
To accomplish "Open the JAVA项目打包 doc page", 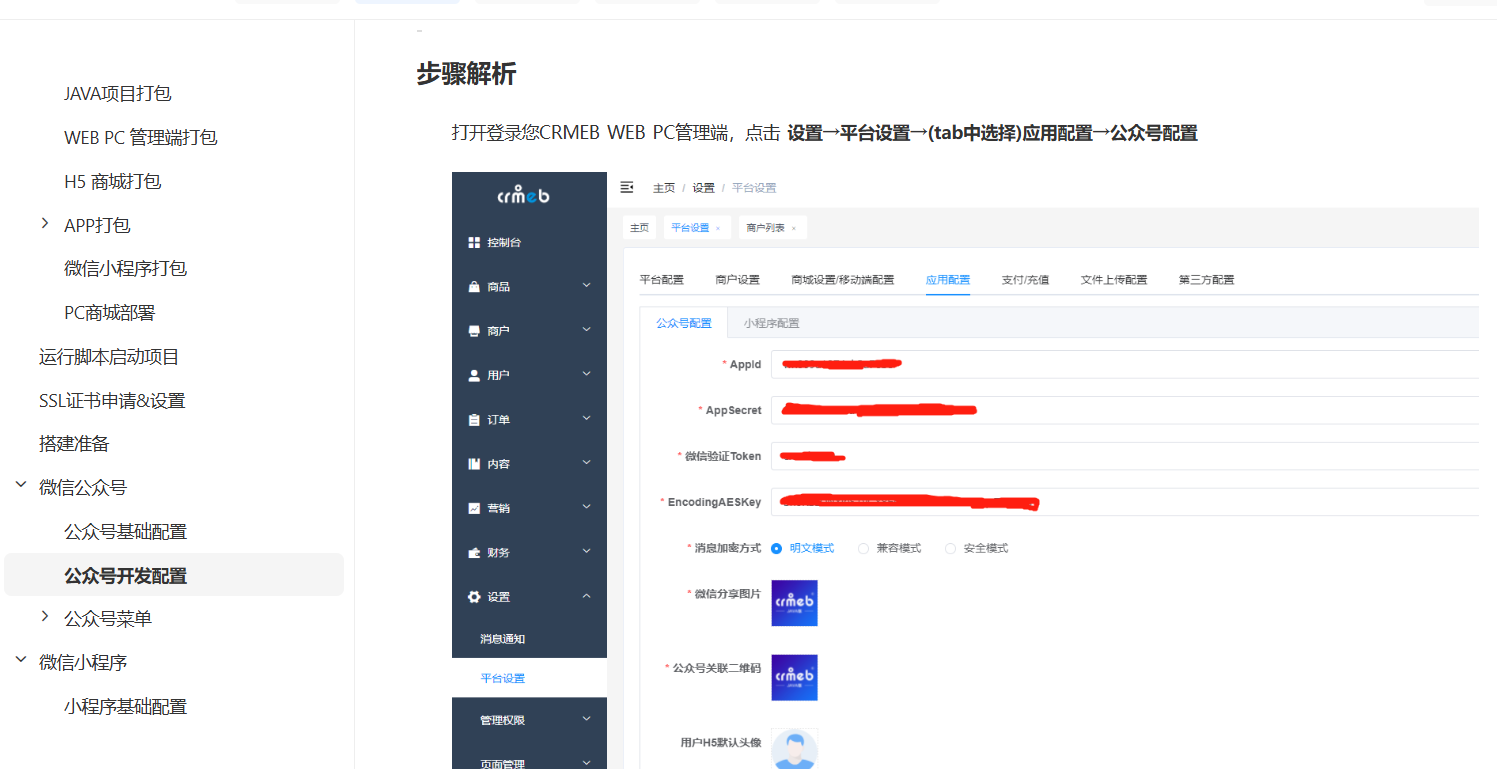I will pos(117,93).
